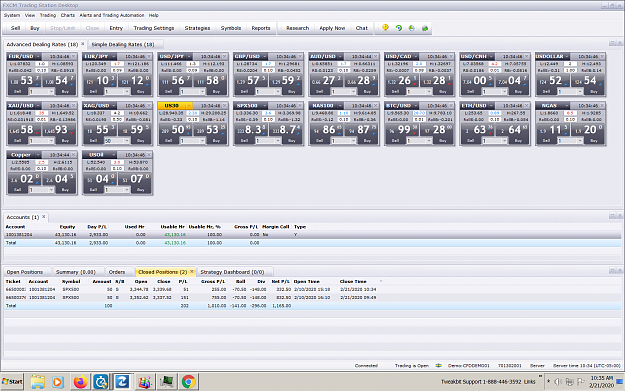
Task: Switch to Simple Dealing Rates tab
Action: tap(123, 44)
